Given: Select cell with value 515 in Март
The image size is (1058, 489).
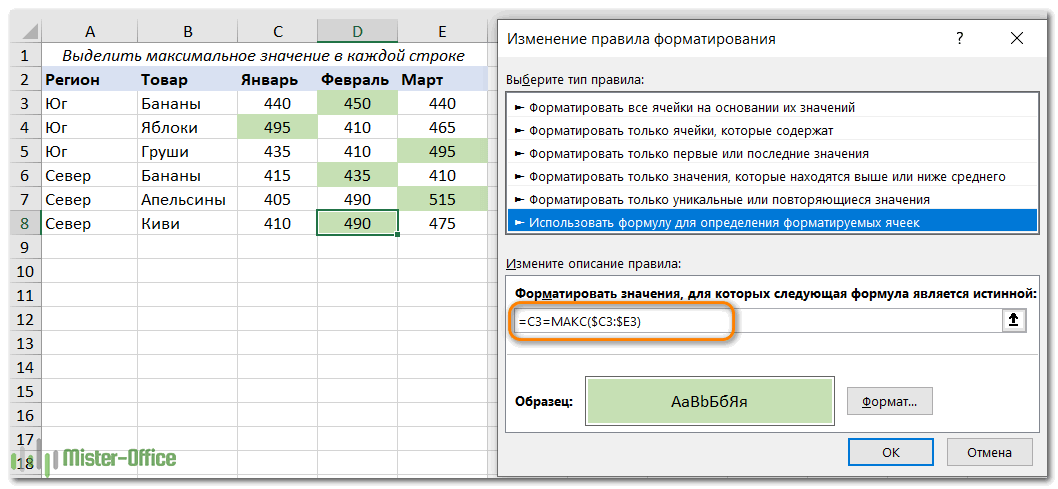Looking at the screenshot, I should [441, 200].
